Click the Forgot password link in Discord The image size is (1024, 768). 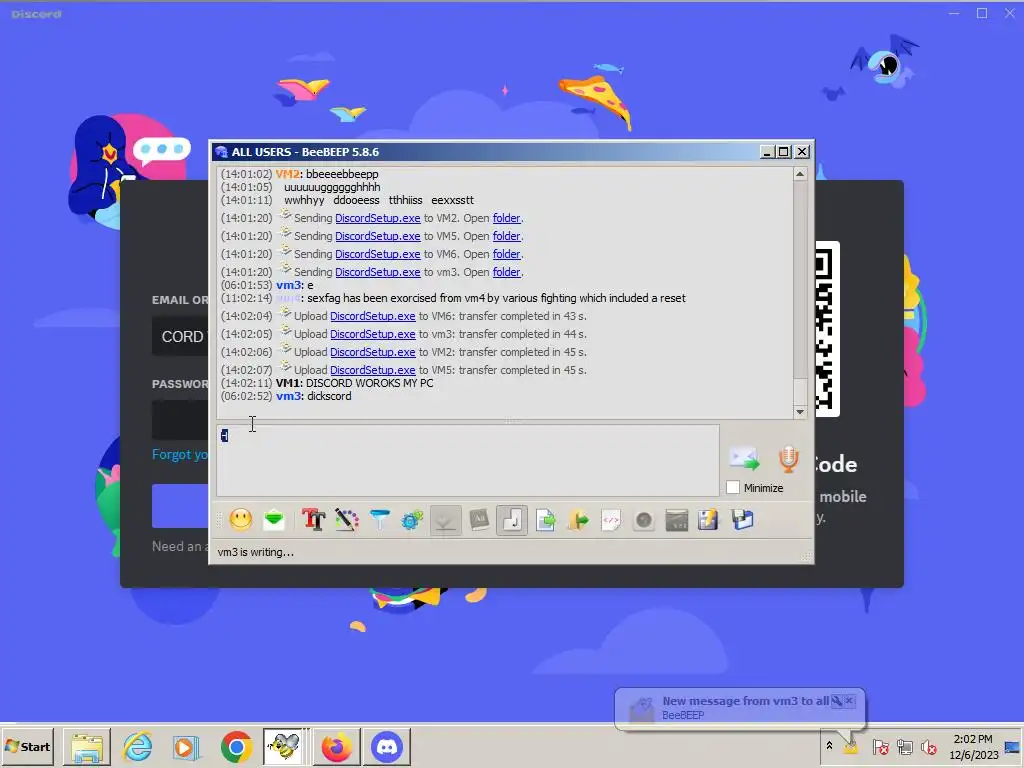click(x=180, y=455)
